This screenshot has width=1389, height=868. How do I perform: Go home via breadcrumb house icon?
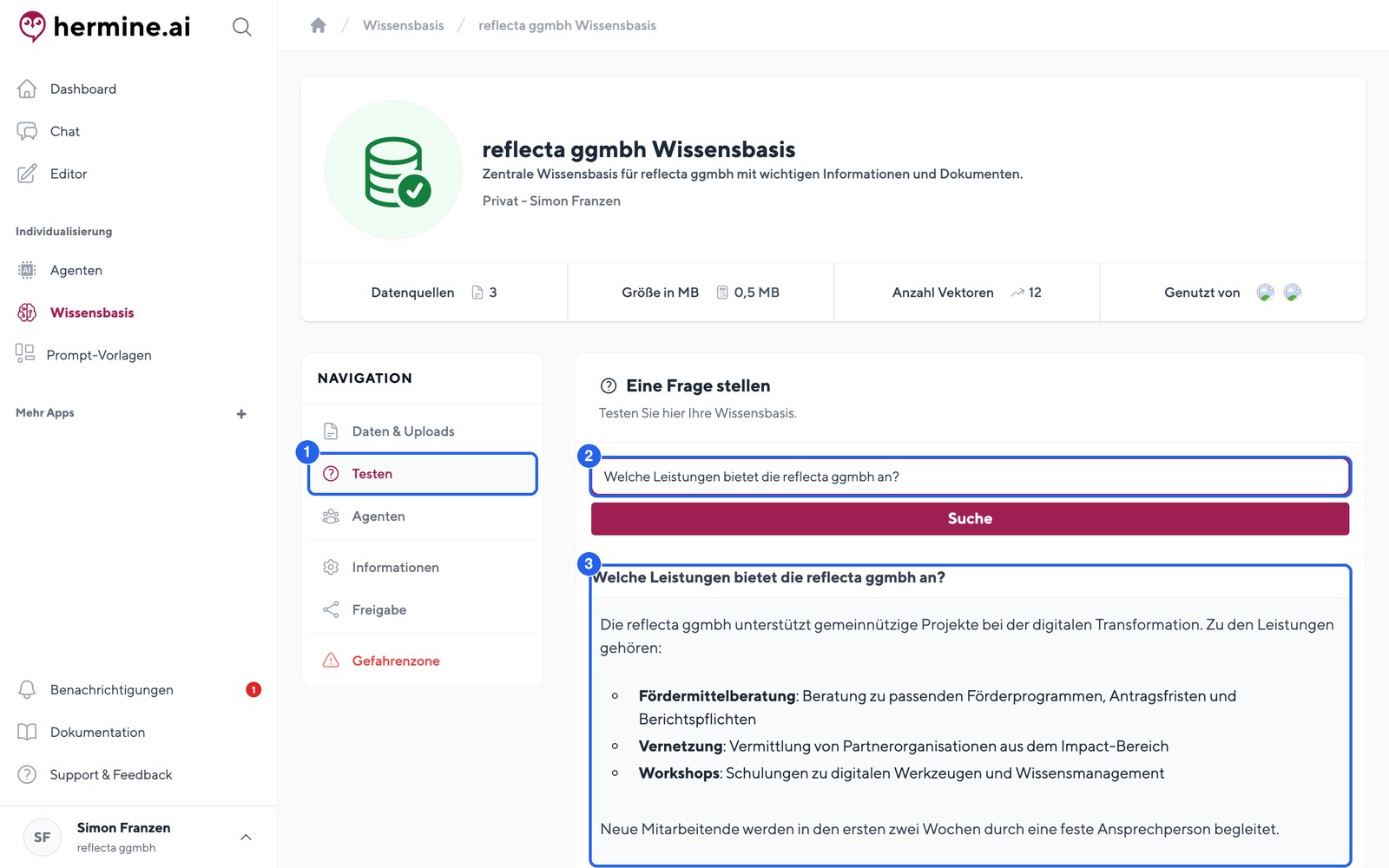pyautogui.click(x=319, y=25)
